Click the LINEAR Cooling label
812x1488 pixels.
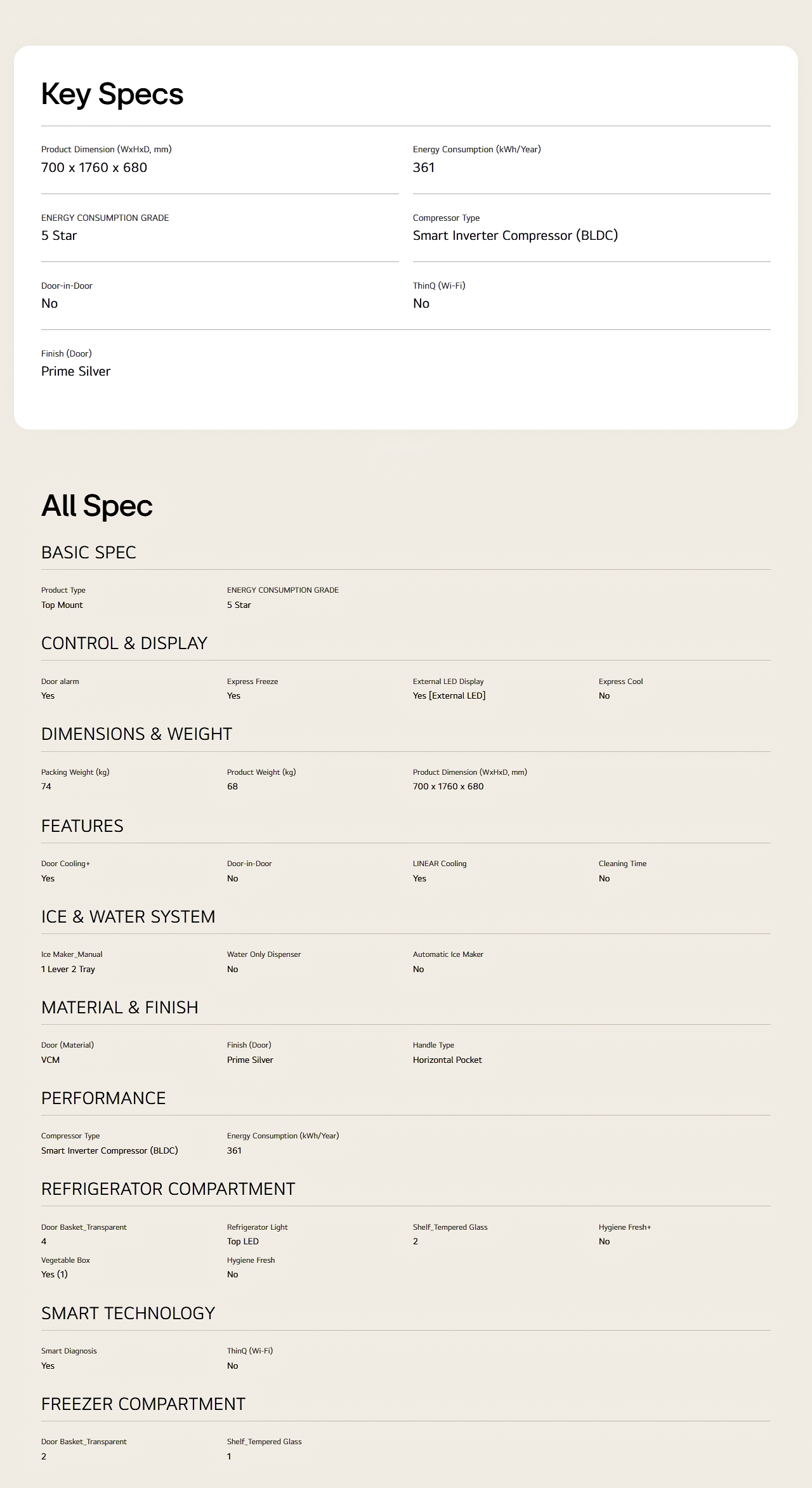(x=440, y=864)
